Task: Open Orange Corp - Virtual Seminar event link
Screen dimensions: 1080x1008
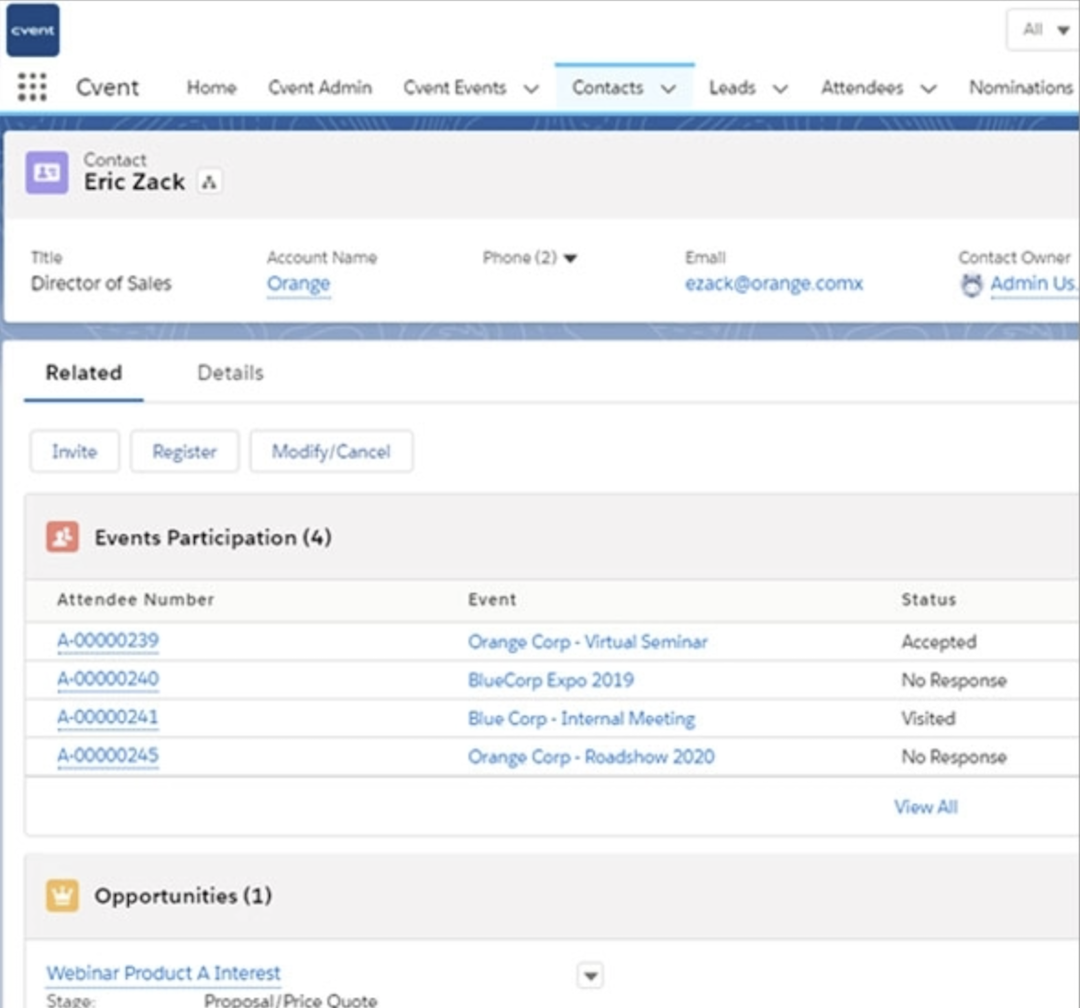Action: click(x=588, y=642)
